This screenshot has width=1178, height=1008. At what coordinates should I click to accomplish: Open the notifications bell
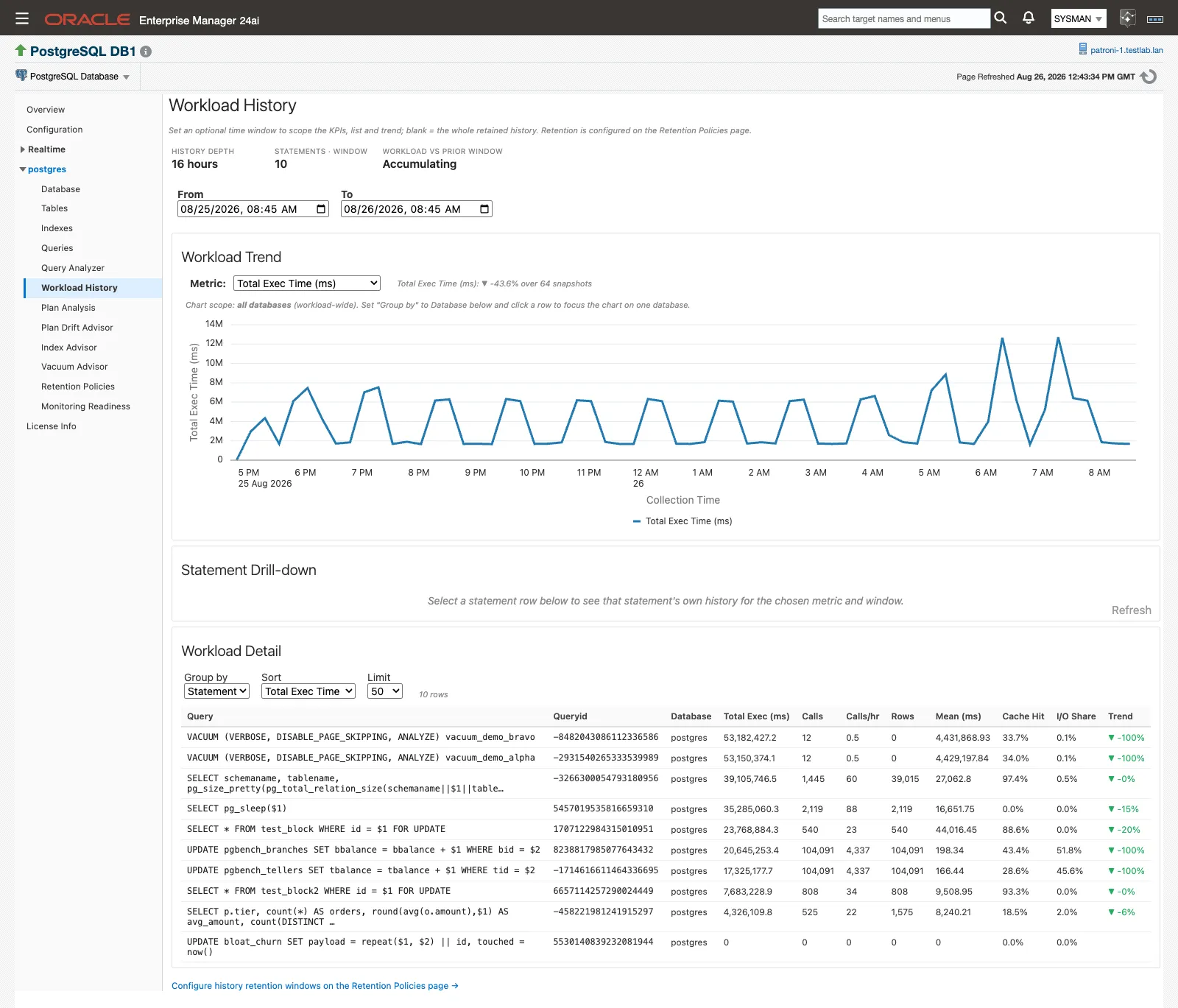pyautogui.click(x=1029, y=18)
